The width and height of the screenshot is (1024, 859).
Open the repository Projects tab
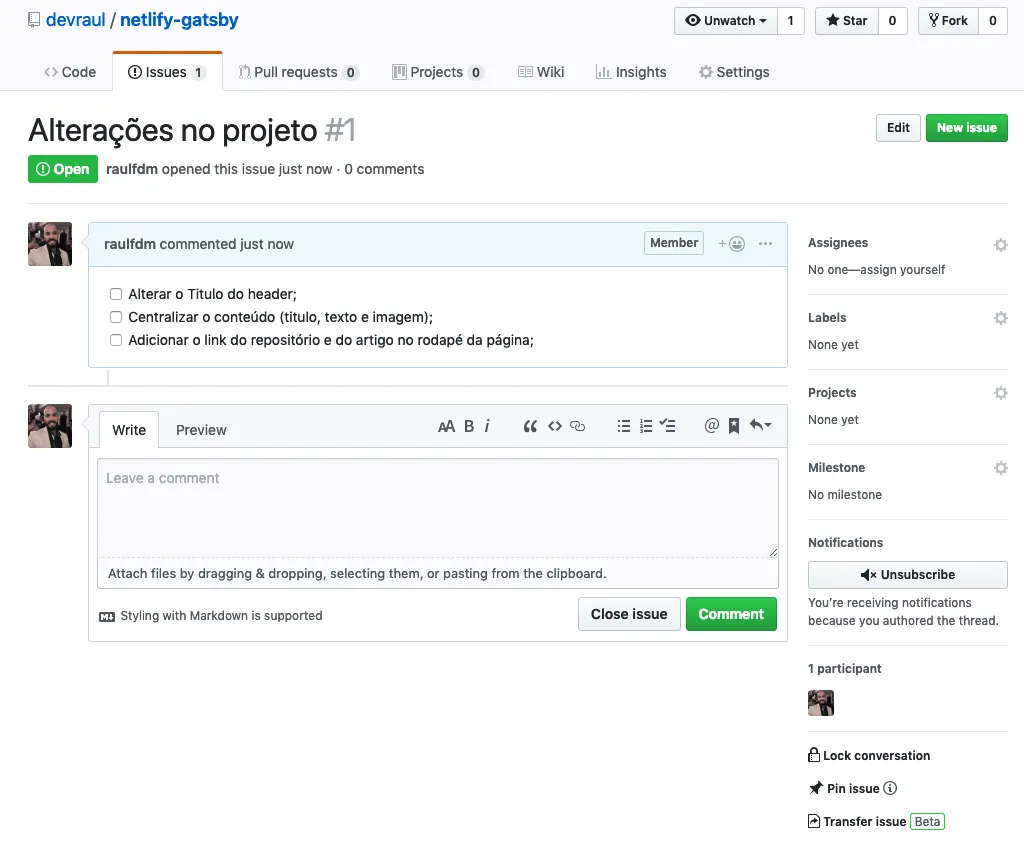[x=438, y=72]
